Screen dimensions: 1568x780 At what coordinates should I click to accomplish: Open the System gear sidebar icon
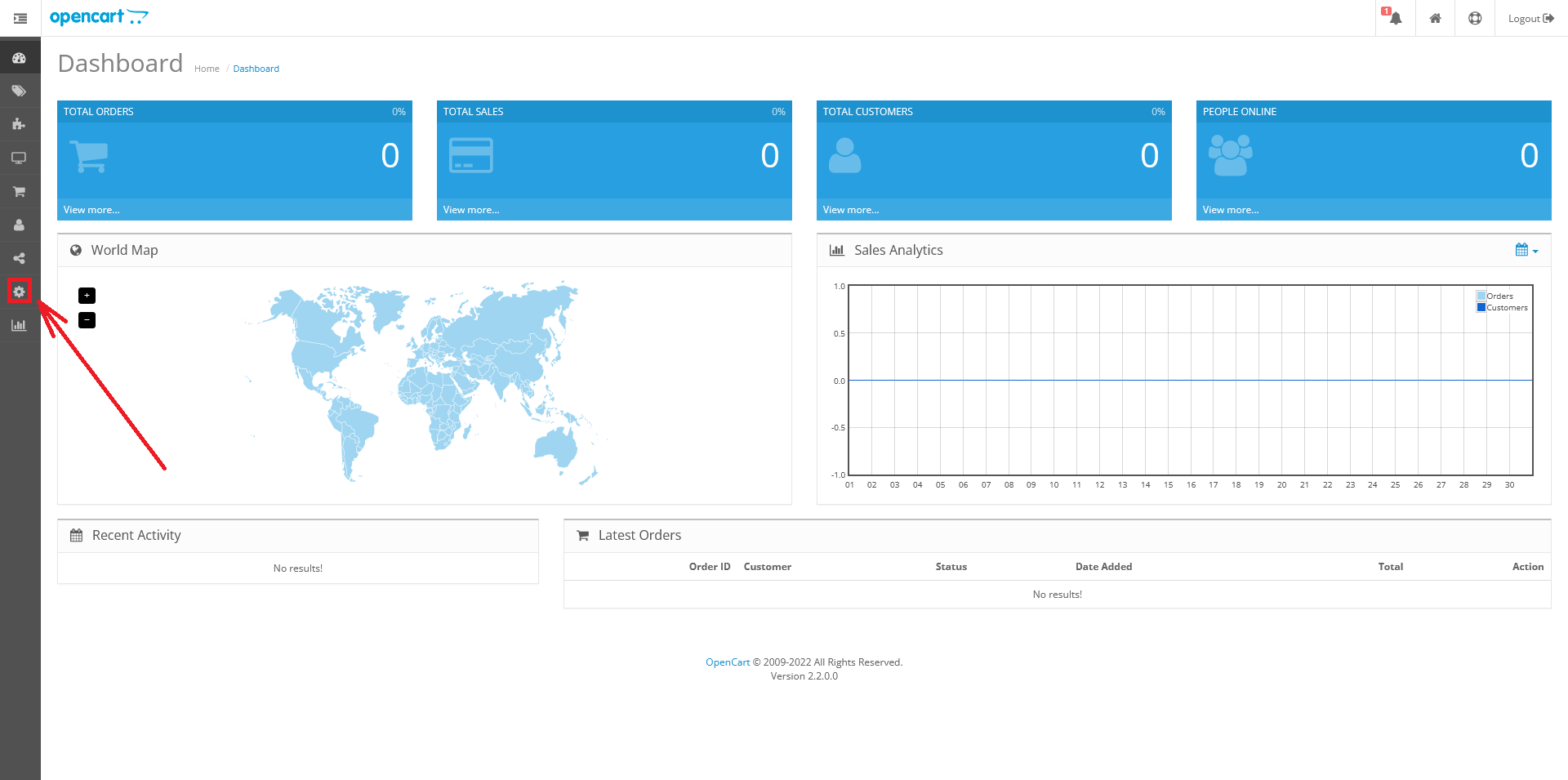(19, 292)
